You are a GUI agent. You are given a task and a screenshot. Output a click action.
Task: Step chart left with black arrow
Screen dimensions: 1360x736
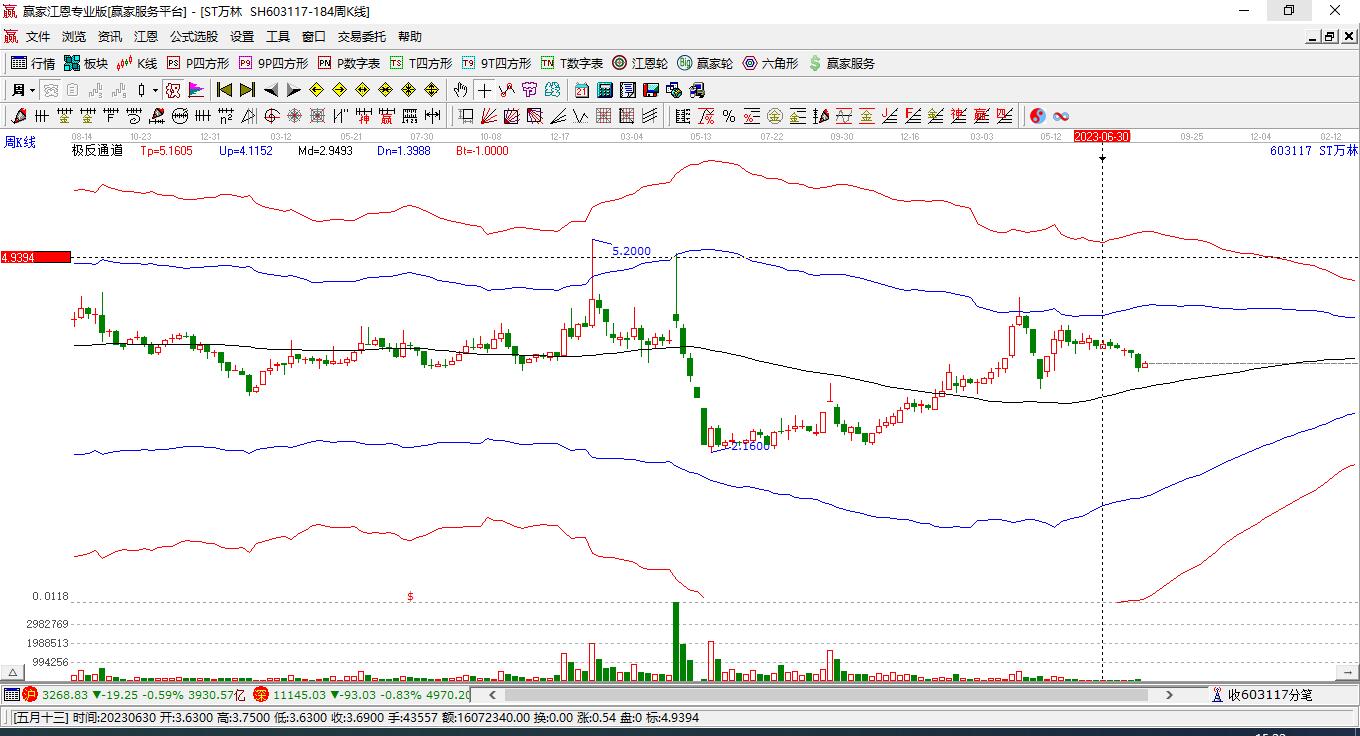[270, 90]
